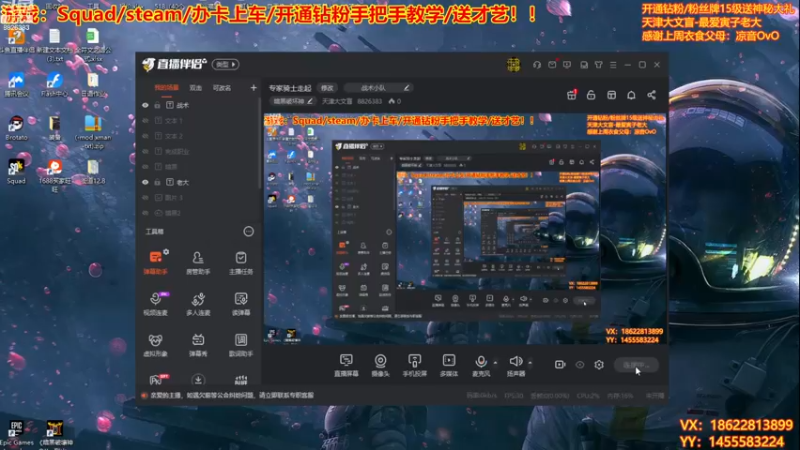The width and height of the screenshot is (800, 450).
Task: Open the PK tool in toolbox
Action: [157, 380]
